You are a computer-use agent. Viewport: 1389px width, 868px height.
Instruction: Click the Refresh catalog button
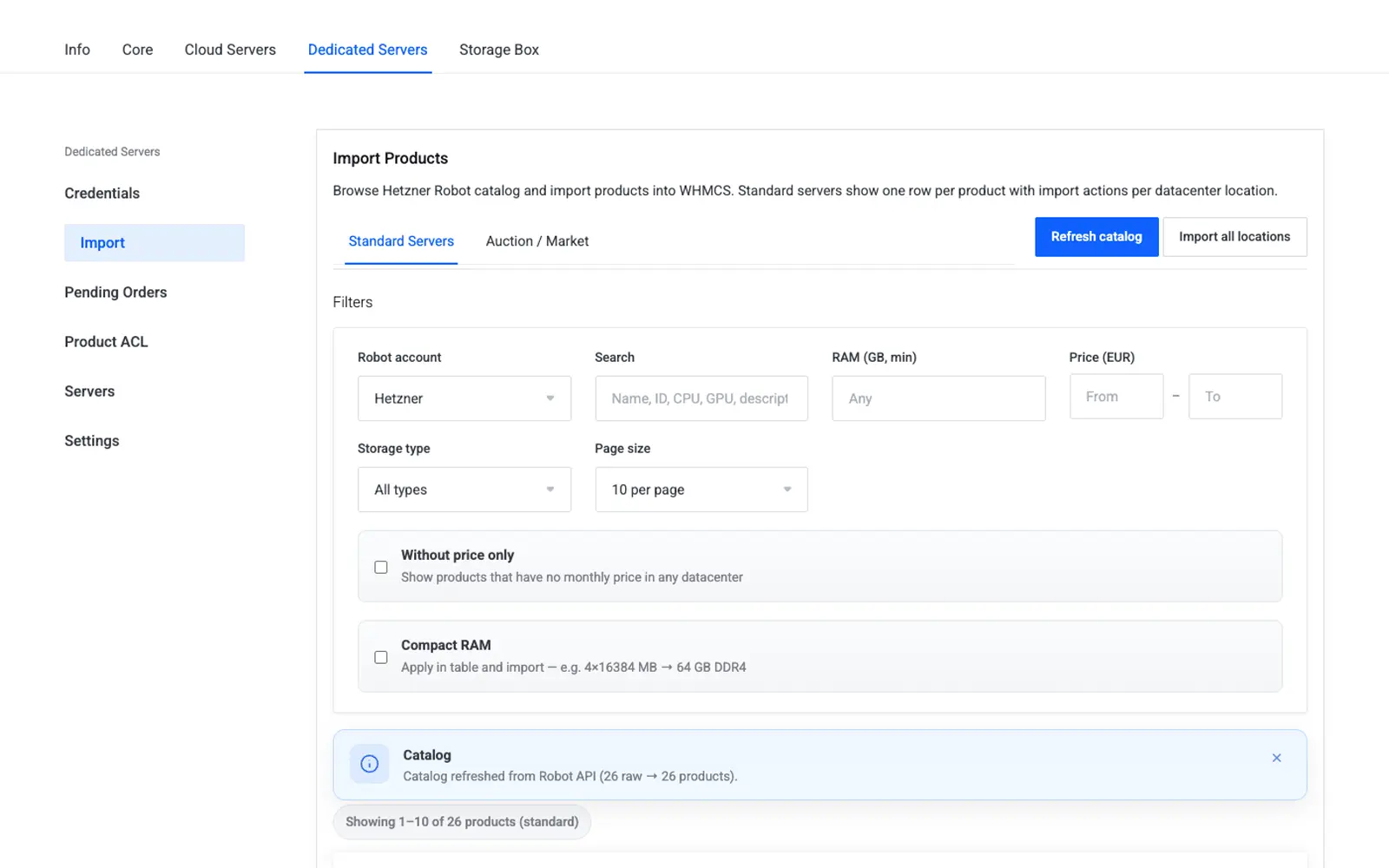click(x=1096, y=237)
